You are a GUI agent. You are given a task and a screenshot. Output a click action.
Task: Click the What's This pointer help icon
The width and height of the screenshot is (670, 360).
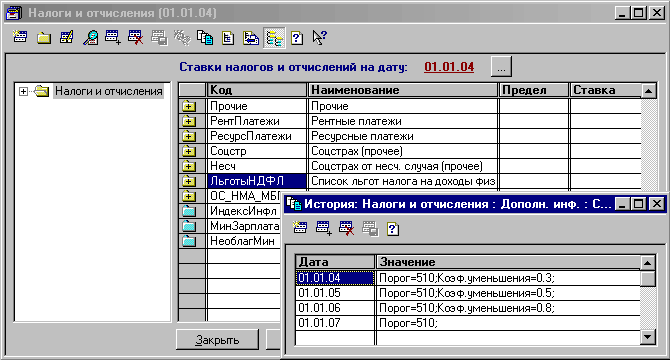coord(319,38)
